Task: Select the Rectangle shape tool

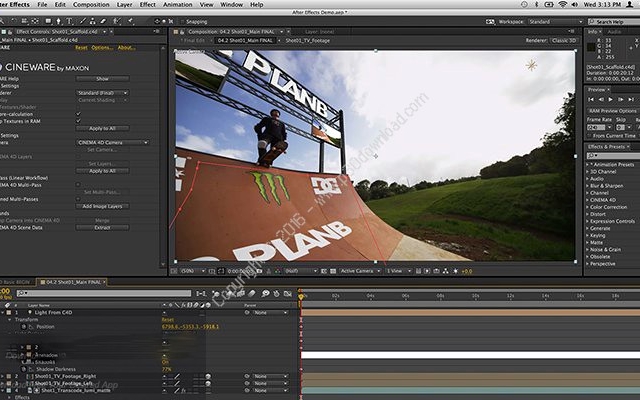Action: click(x=48, y=21)
